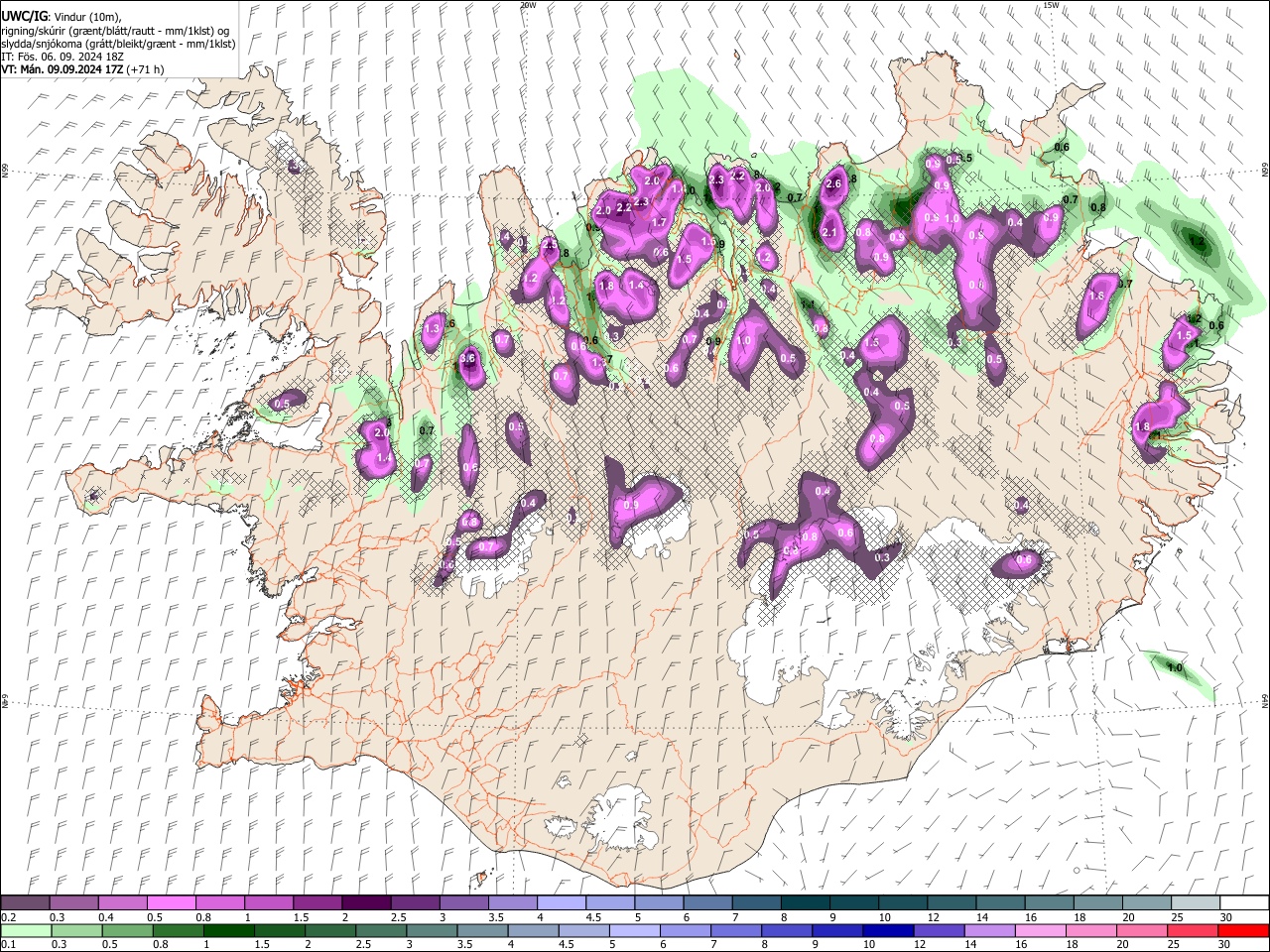Click the 'IT: Fös. 06. 09. 2024 18Z' line
This screenshot has width=1270, height=952.
click(x=62, y=57)
